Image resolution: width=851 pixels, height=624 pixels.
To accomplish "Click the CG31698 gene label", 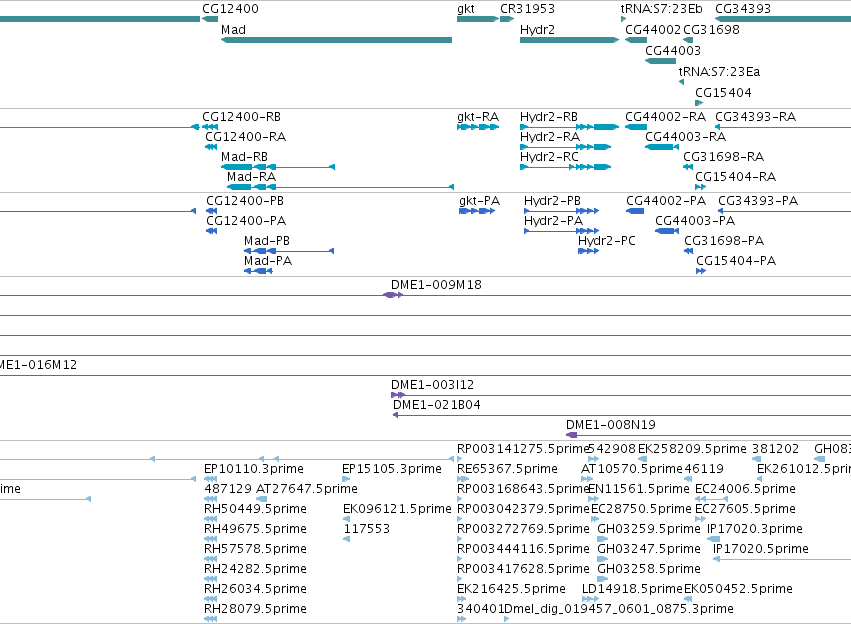I will 712,30.
